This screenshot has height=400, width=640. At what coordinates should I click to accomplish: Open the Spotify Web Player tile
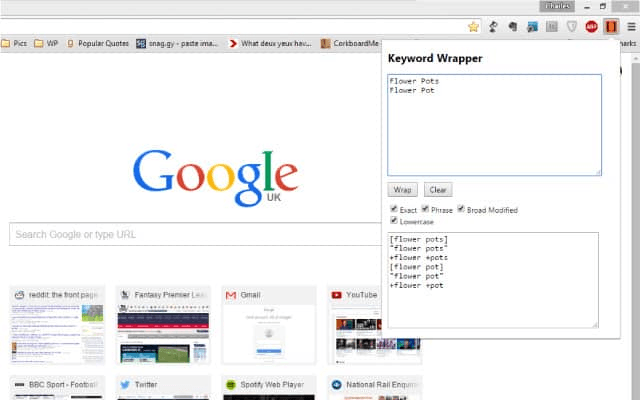(269, 388)
